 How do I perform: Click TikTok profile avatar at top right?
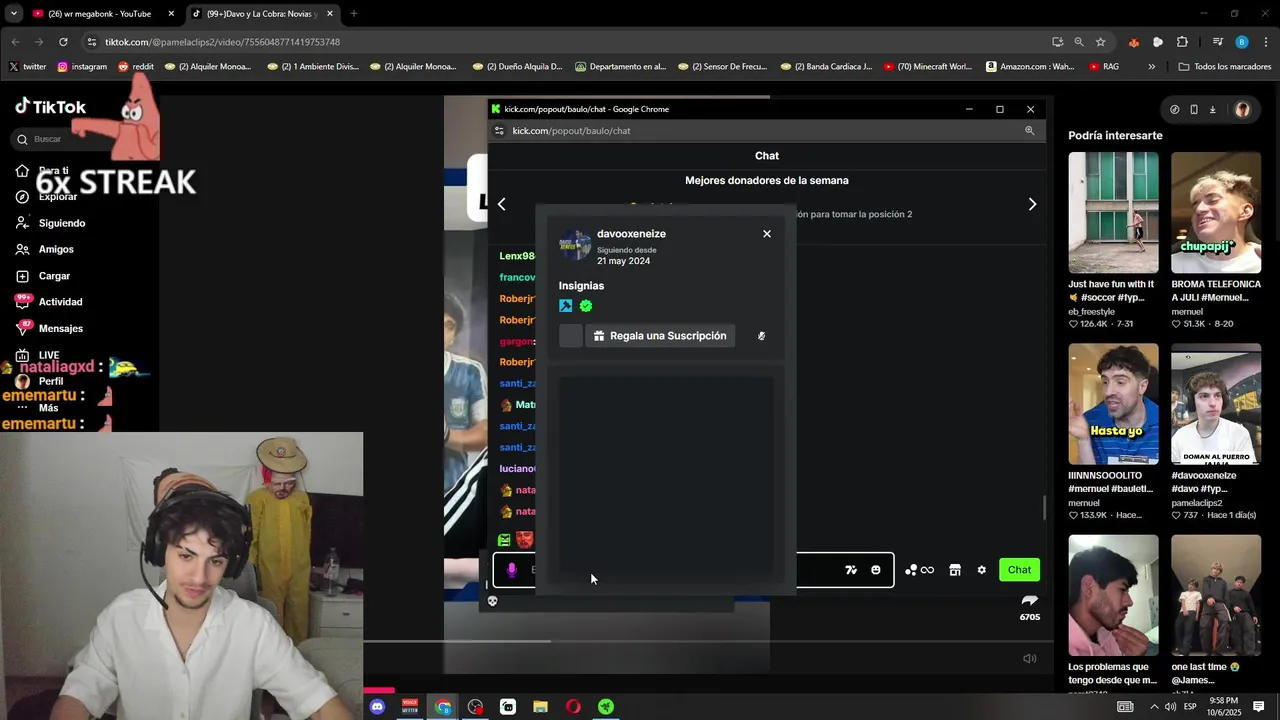[x=1242, y=110]
